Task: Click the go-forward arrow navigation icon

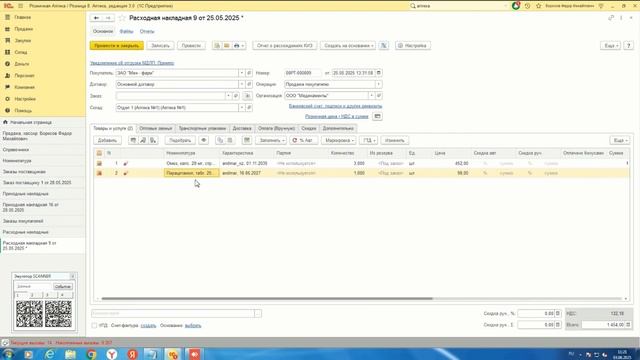Action: 108,18
